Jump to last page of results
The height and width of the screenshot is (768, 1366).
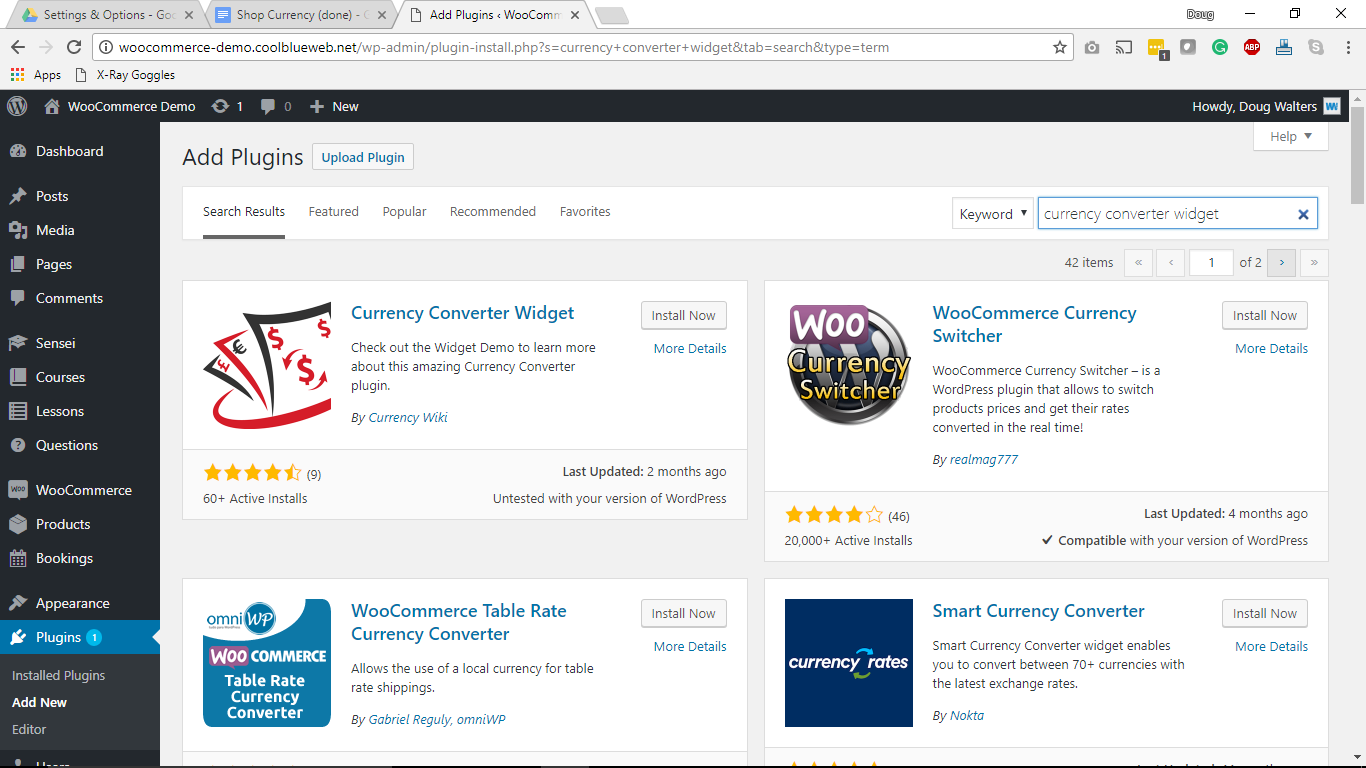click(x=1314, y=262)
